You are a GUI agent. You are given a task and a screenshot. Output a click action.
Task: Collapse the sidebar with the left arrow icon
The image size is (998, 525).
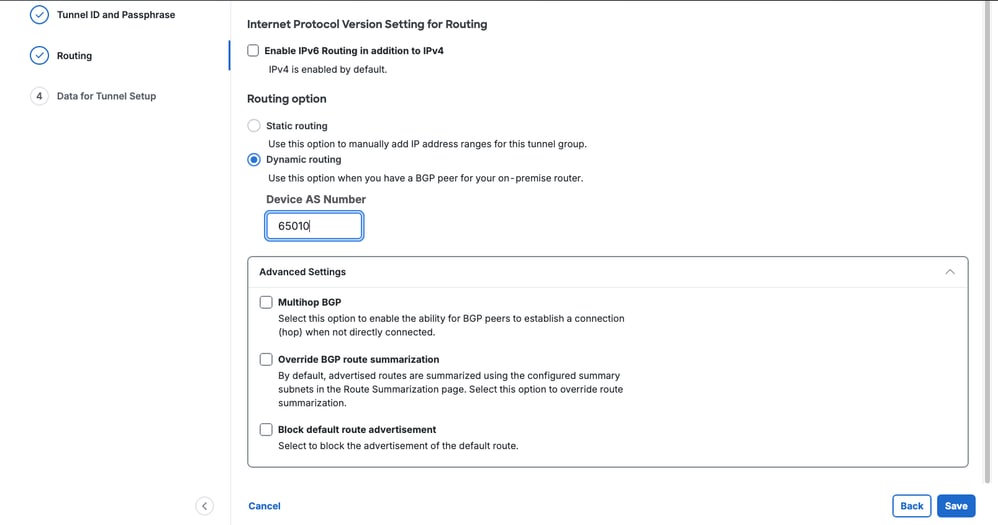[204, 506]
